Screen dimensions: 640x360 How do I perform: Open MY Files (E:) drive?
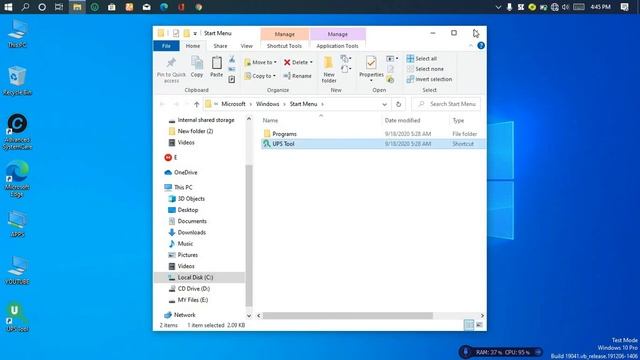193,300
